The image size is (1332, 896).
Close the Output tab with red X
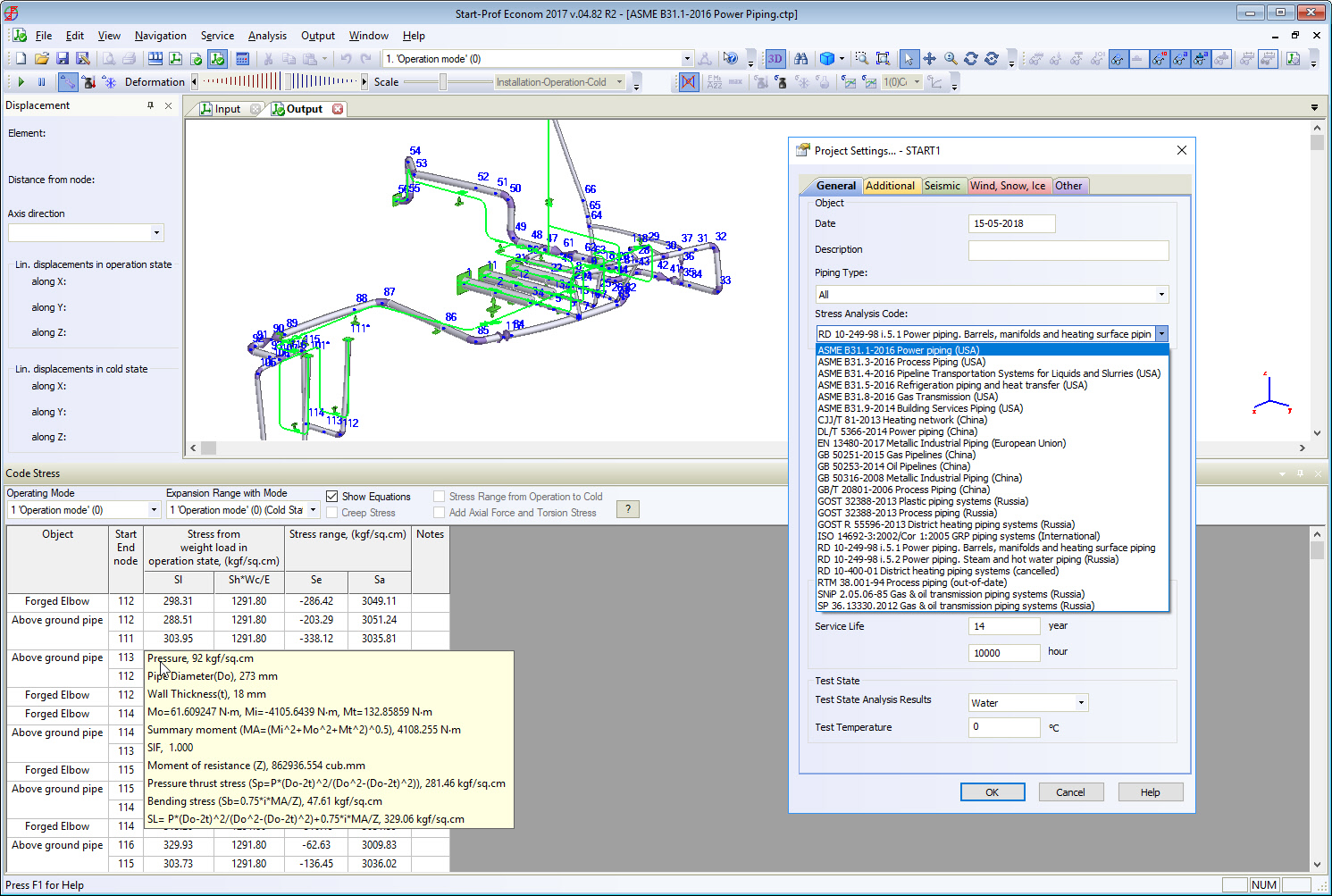338,109
